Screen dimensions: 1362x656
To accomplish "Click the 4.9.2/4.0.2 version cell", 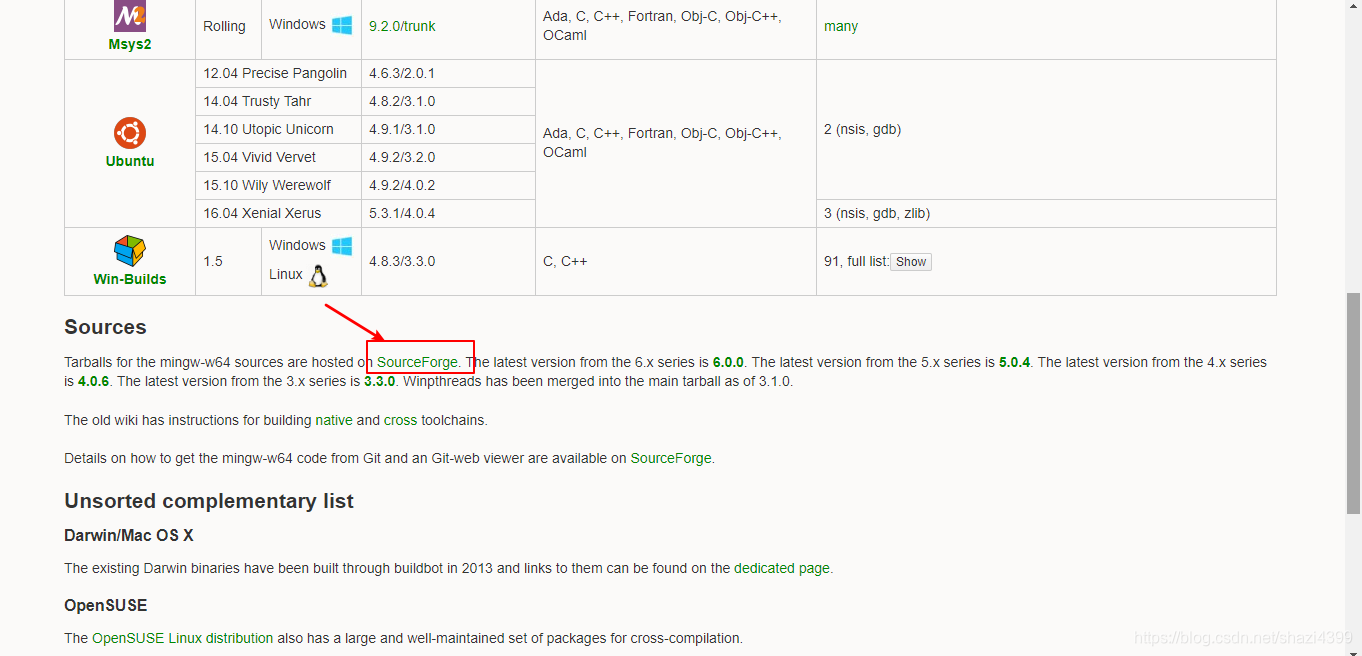I will pos(448,185).
